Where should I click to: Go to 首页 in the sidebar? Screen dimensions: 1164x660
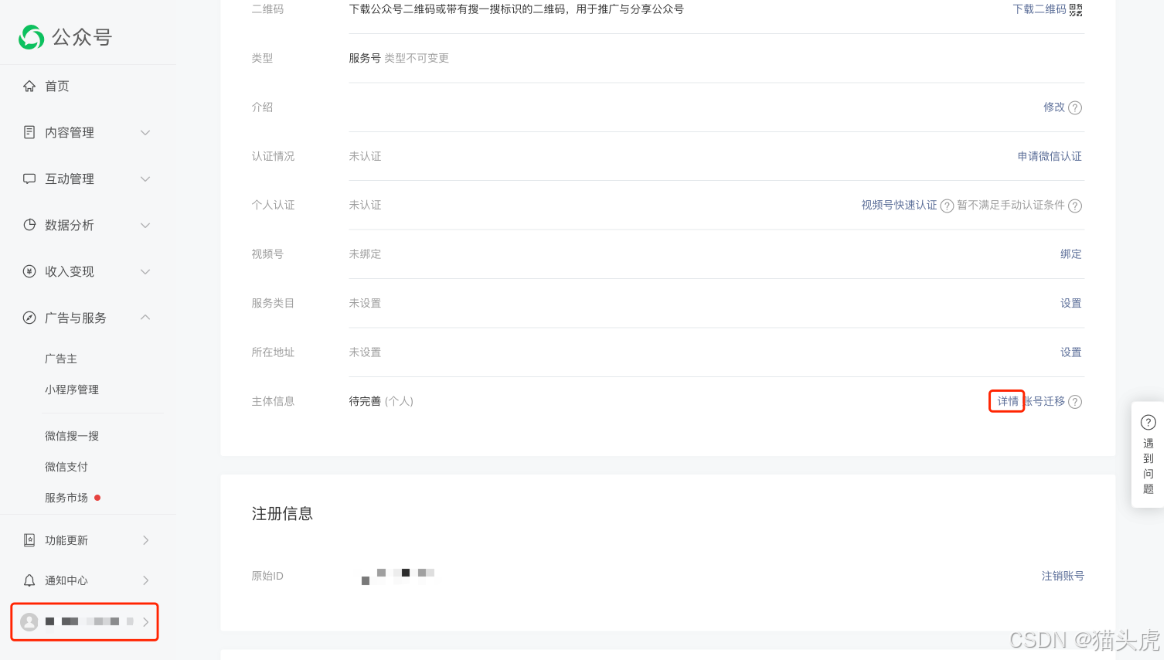pyautogui.click(x=57, y=86)
